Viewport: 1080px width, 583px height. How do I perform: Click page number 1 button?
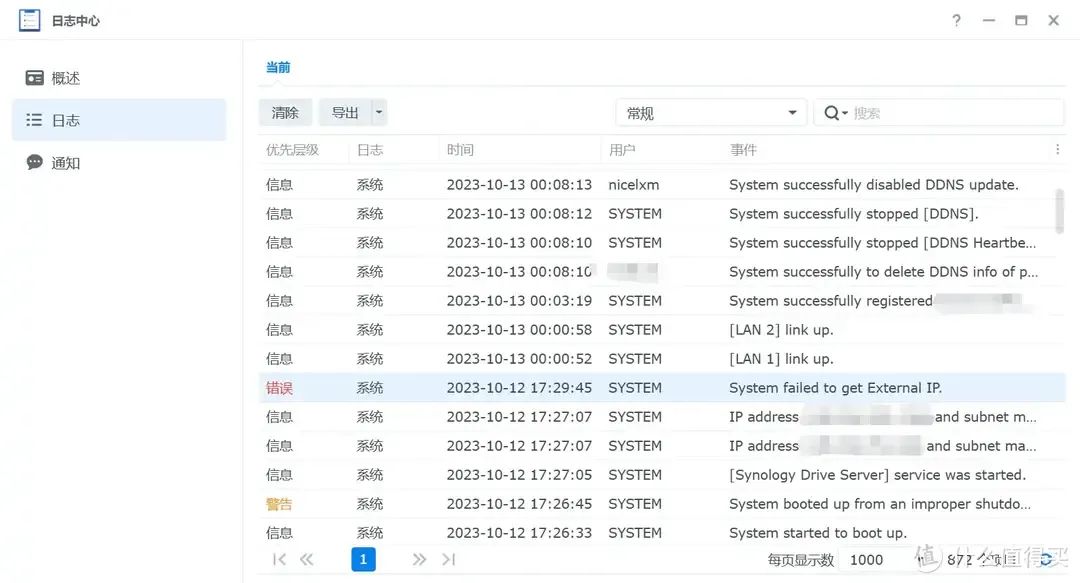363,560
